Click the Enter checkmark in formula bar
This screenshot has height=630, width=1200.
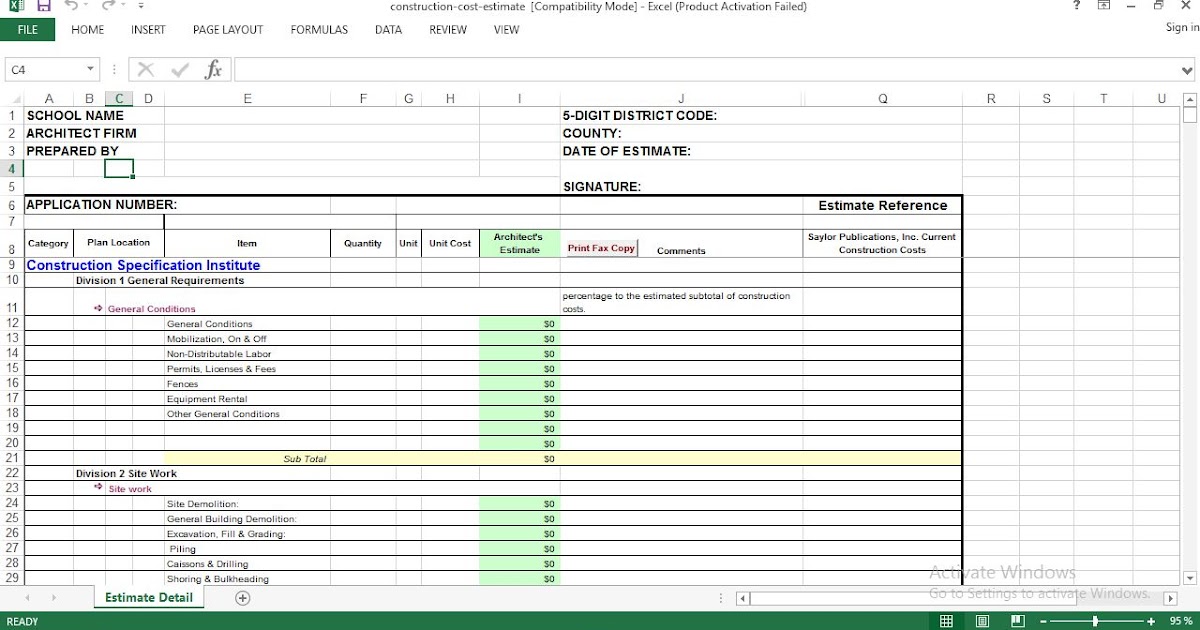179,69
